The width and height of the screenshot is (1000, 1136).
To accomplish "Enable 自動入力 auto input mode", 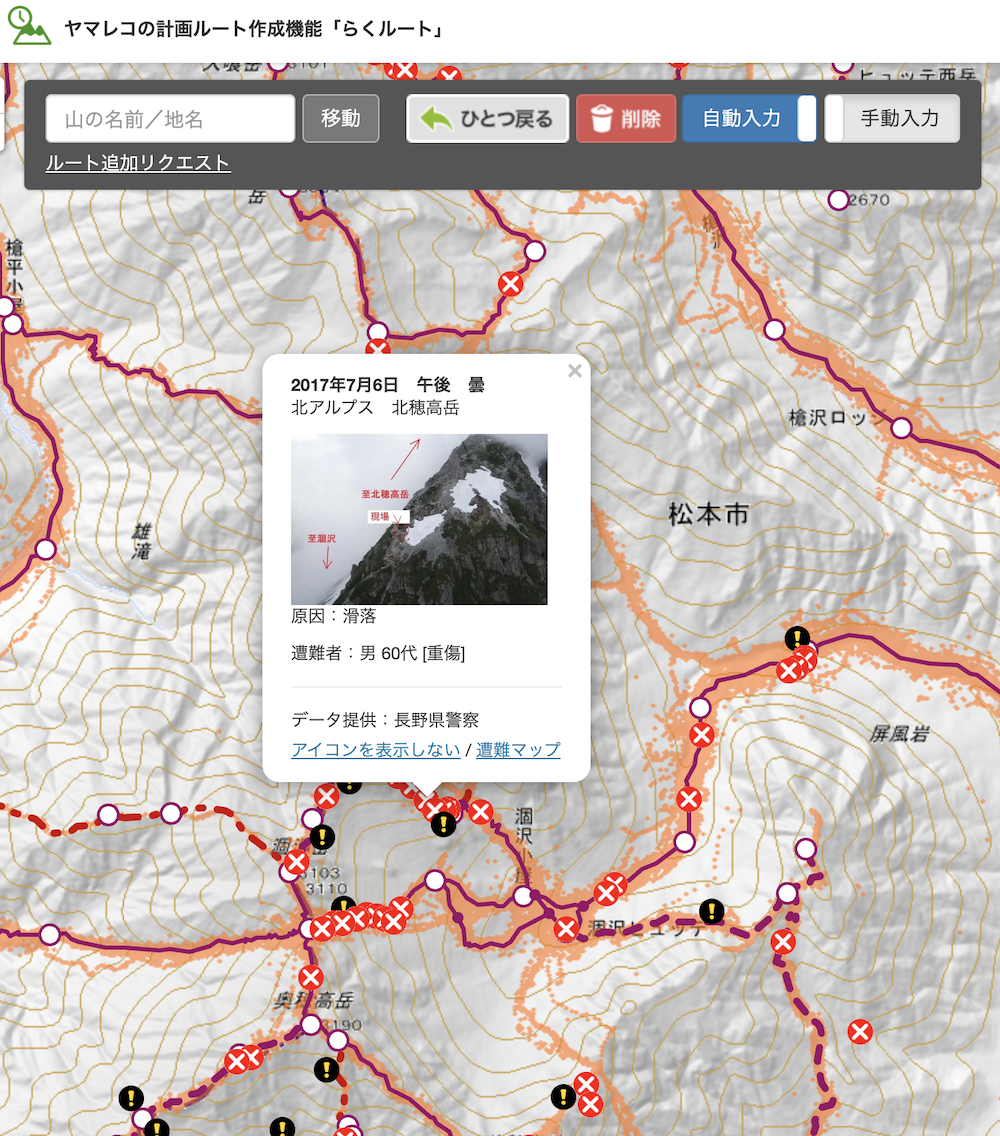I will coord(749,118).
